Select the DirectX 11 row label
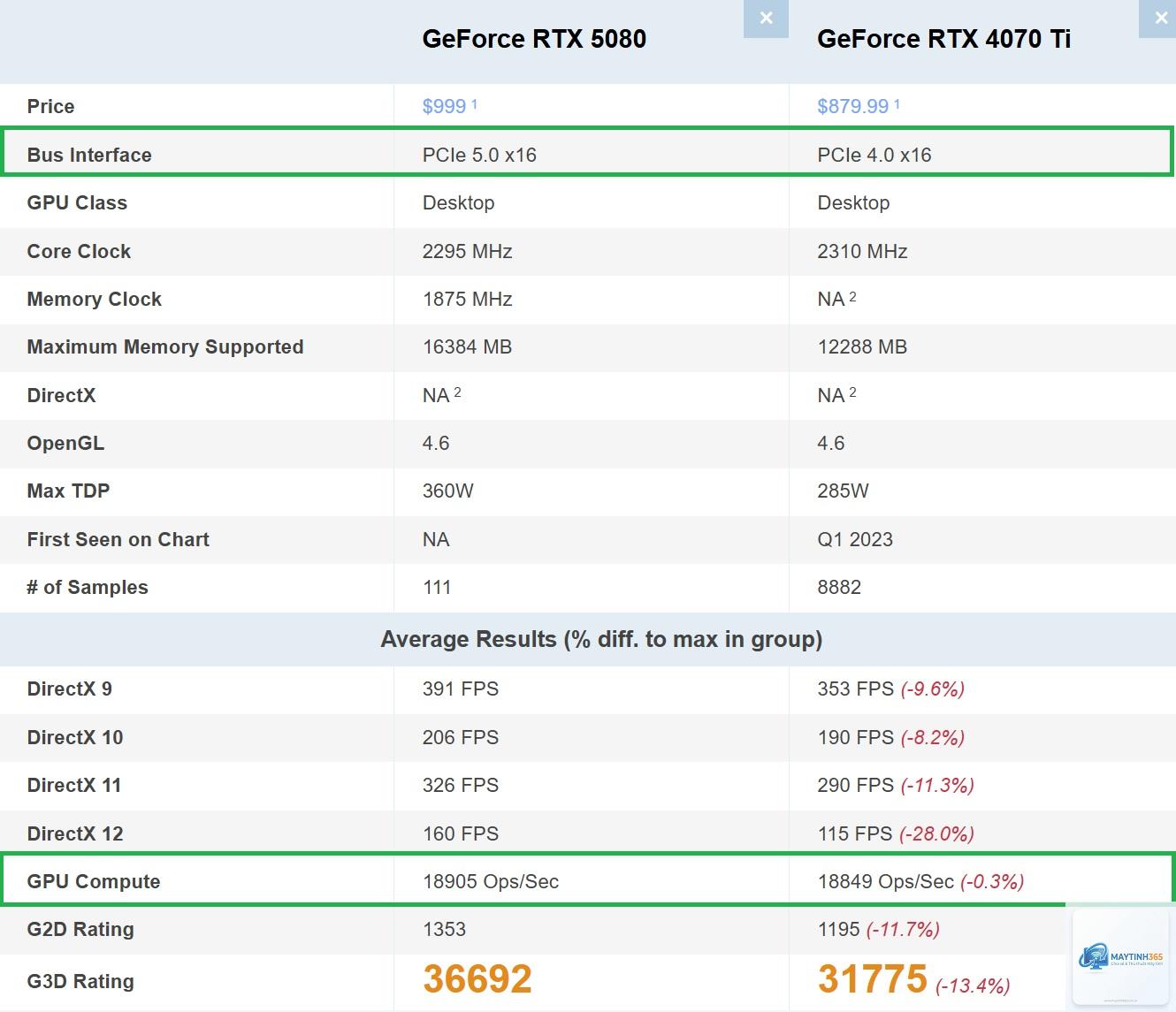This screenshot has width=1176, height=1012. [x=73, y=785]
